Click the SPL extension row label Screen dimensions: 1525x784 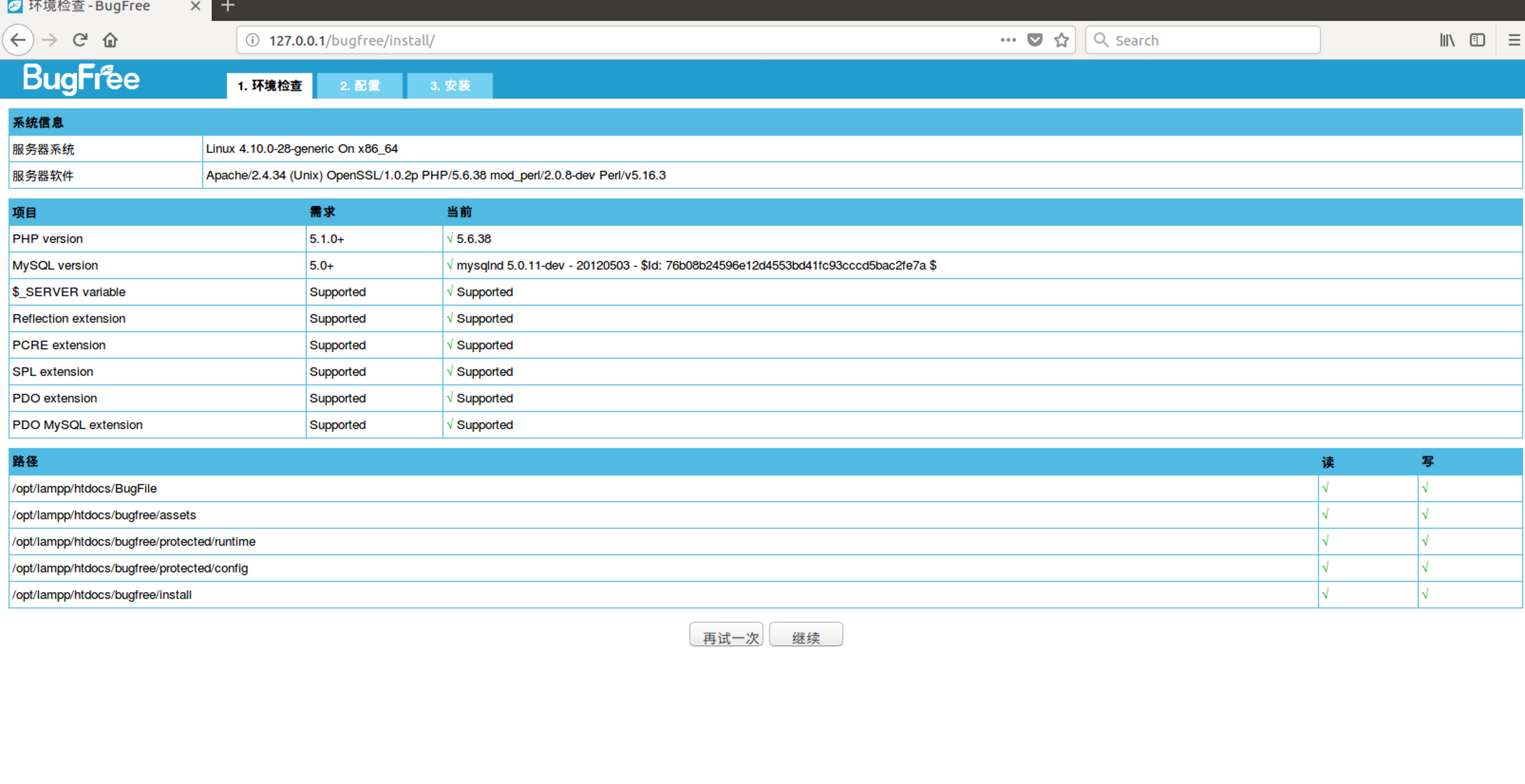point(53,372)
